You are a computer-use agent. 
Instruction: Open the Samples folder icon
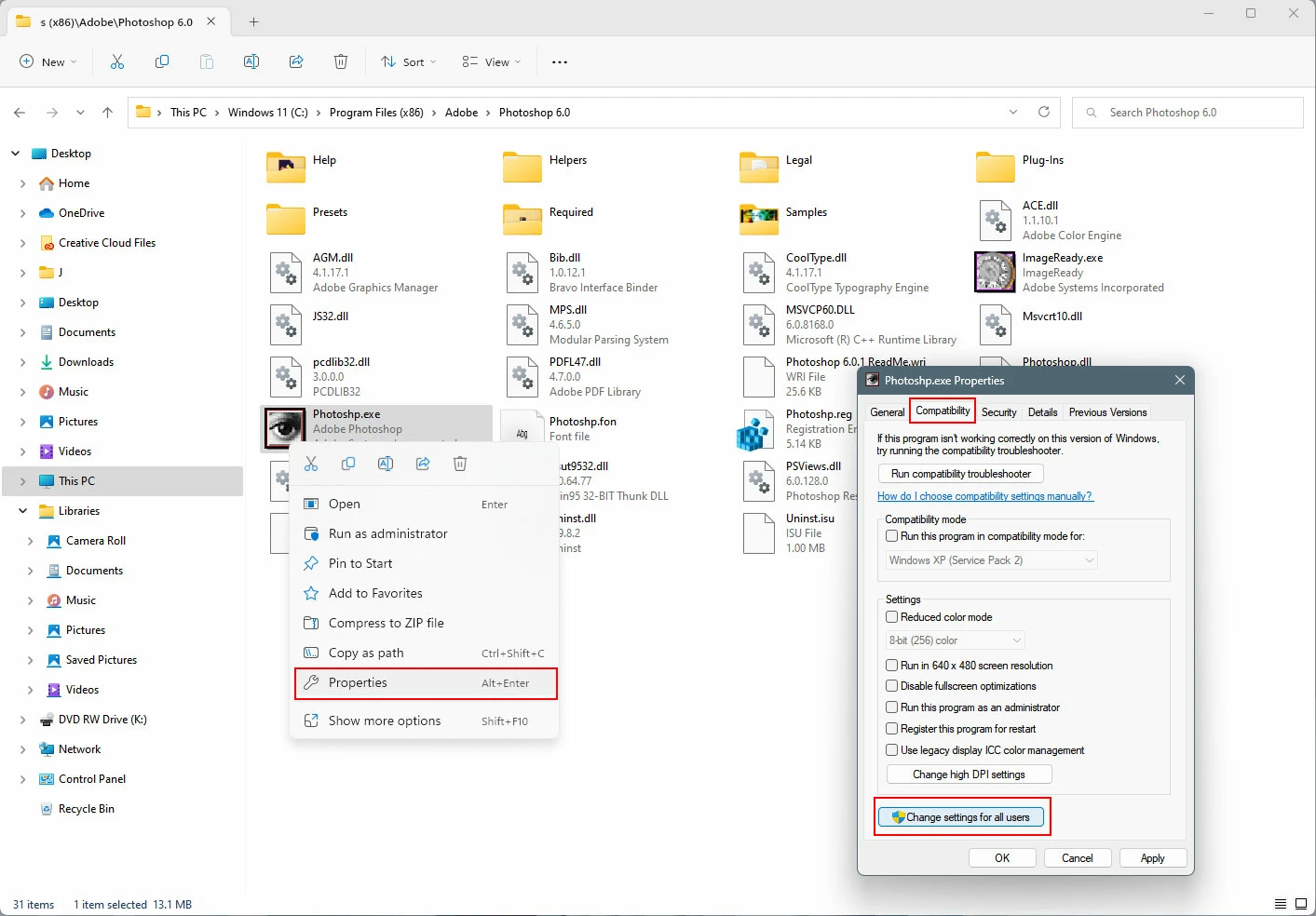tap(759, 219)
